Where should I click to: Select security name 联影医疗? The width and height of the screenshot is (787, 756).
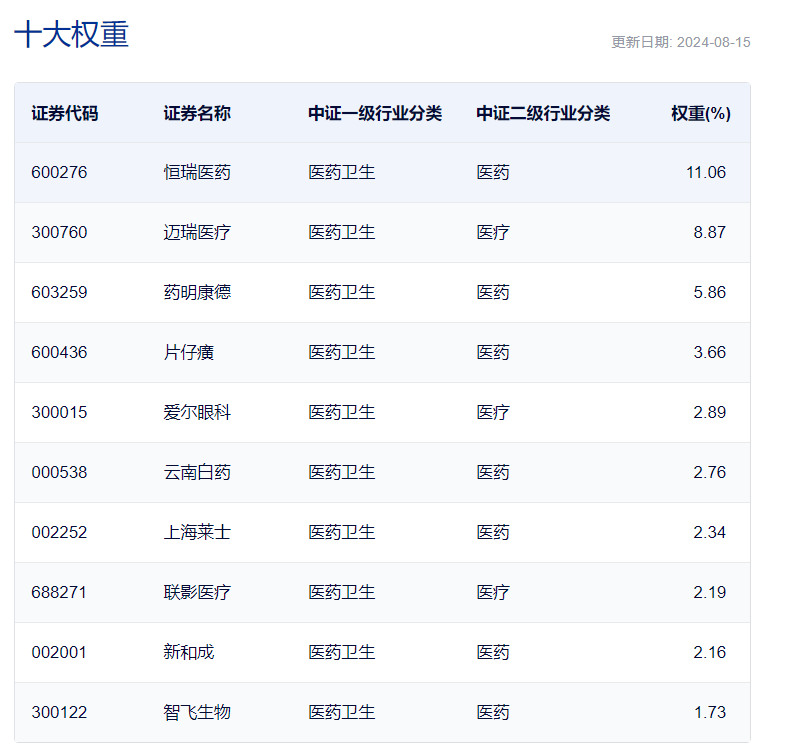click(x=197, y=592)
